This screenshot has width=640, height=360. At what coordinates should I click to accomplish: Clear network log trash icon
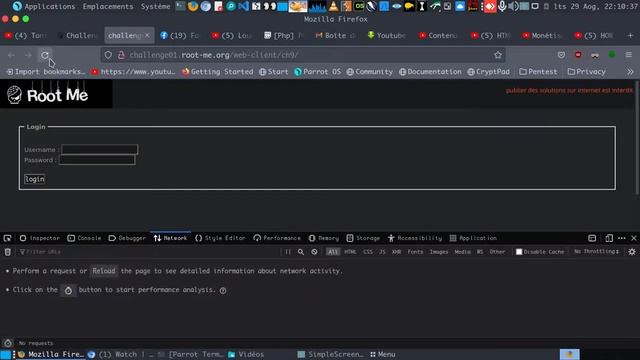point(8,252)
